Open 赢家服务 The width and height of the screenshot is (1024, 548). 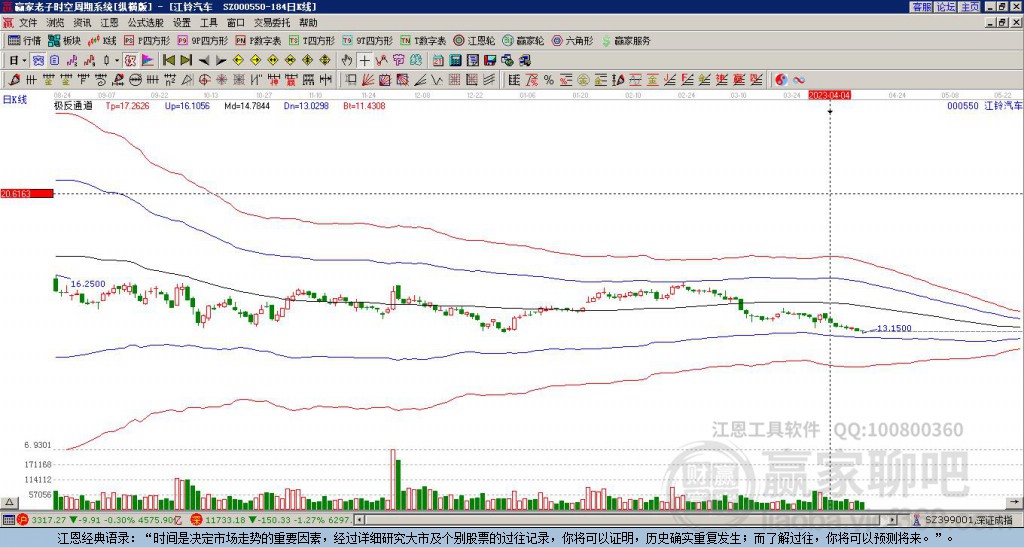(x=626, y=41)
